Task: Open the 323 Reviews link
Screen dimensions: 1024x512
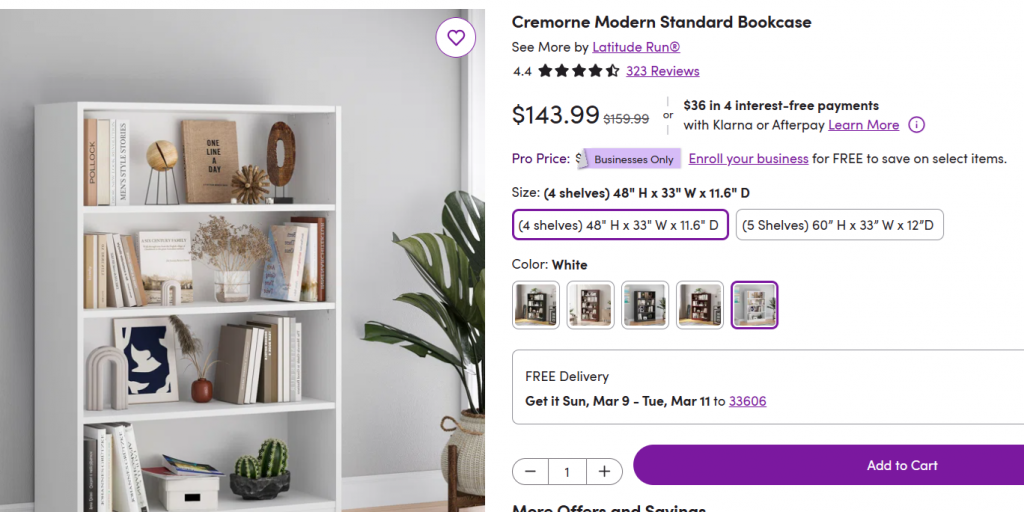Action: 662,71
